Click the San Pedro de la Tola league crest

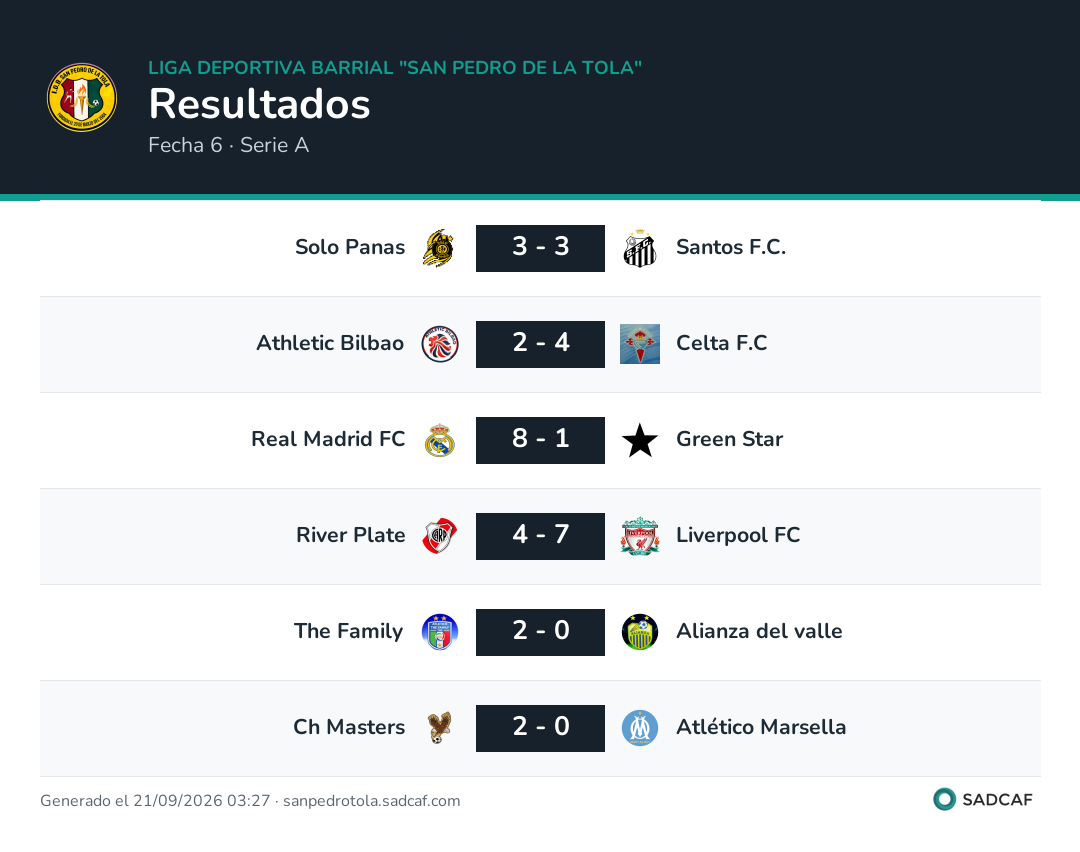pos(82,97)
